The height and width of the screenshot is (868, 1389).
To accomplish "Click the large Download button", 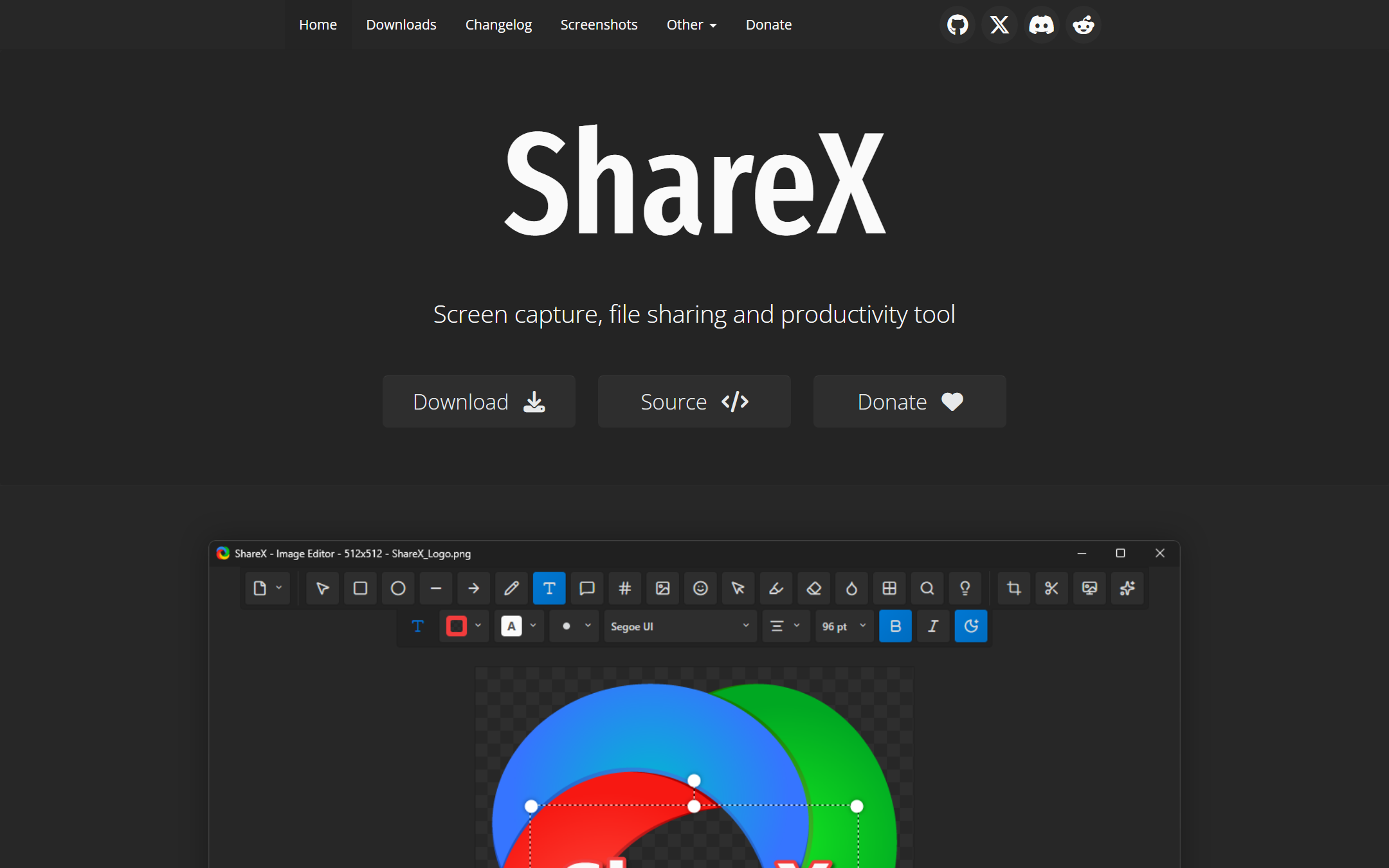I will coord(479,402).
